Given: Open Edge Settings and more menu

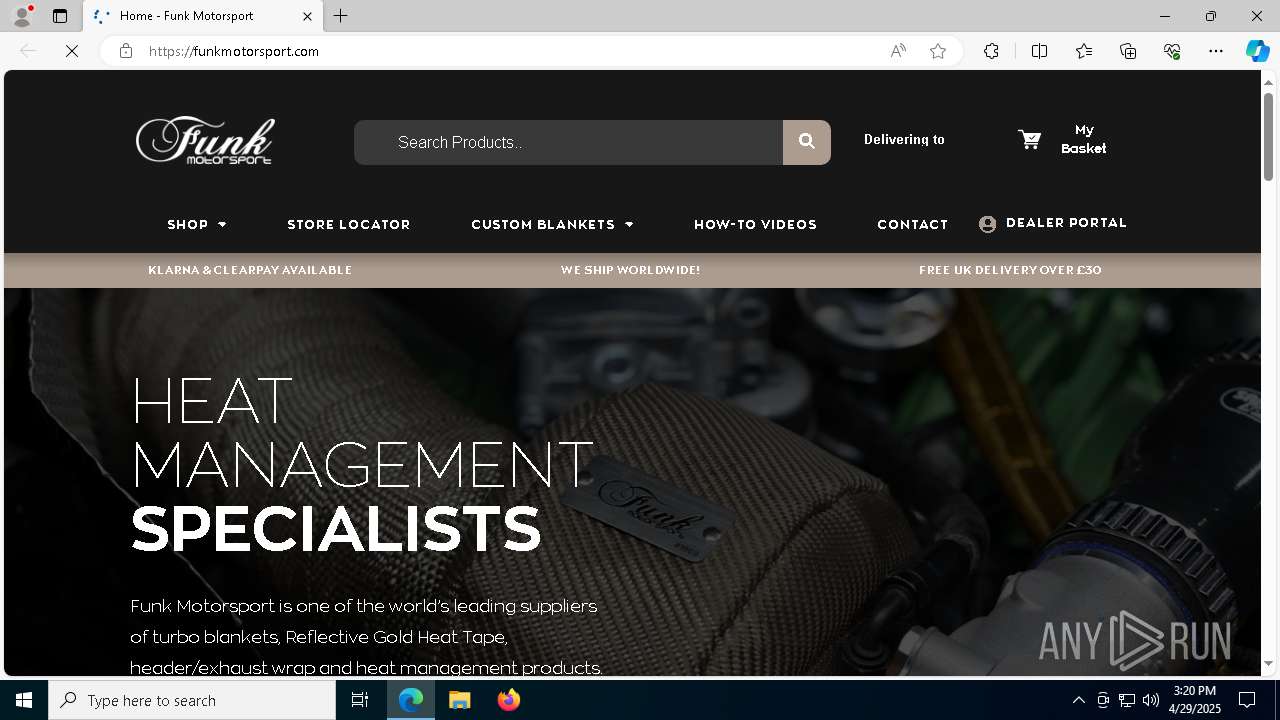Looking at the screenshot, I should coord(1216,51).
